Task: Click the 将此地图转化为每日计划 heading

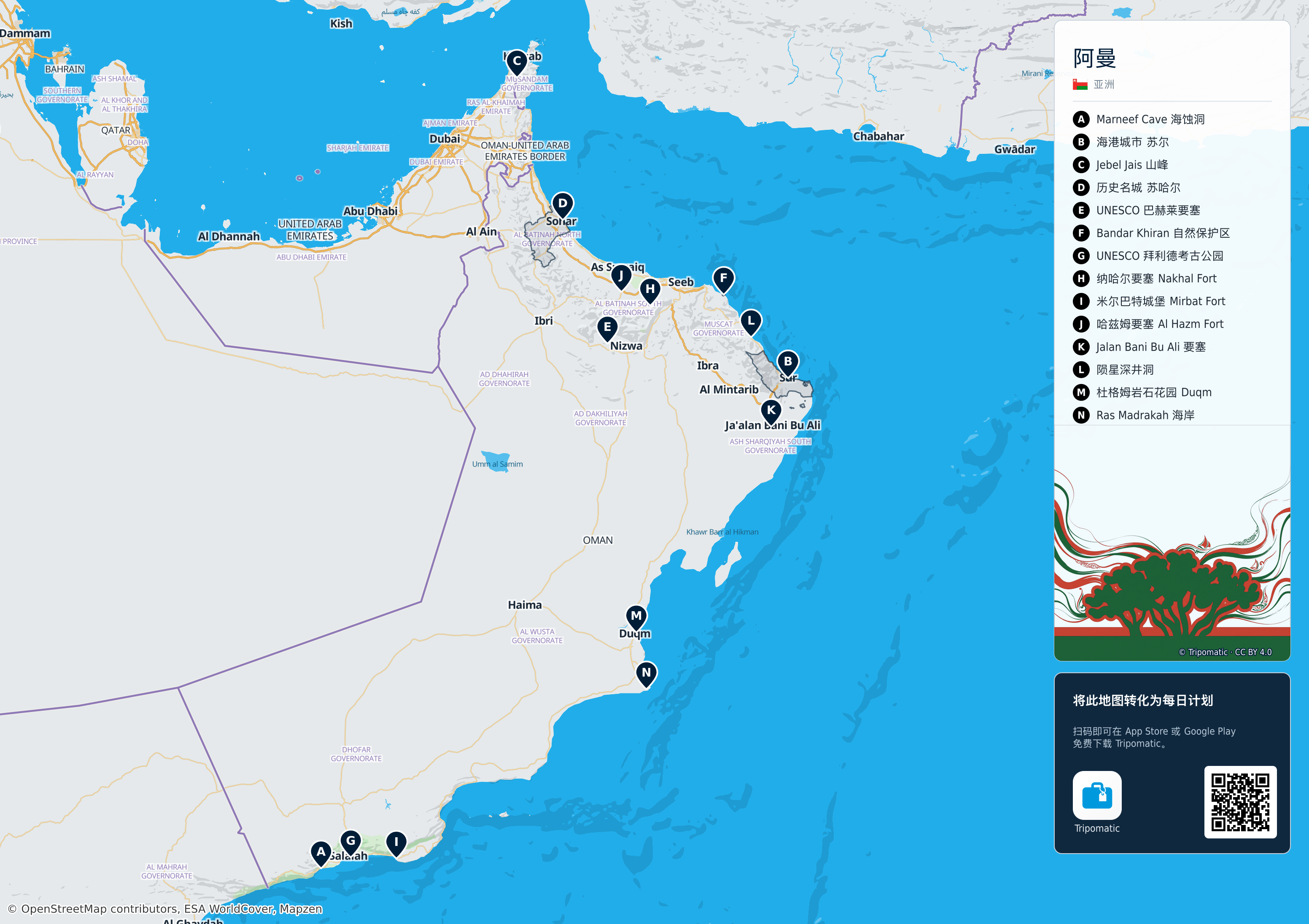Action: [x=1142, y=701]
